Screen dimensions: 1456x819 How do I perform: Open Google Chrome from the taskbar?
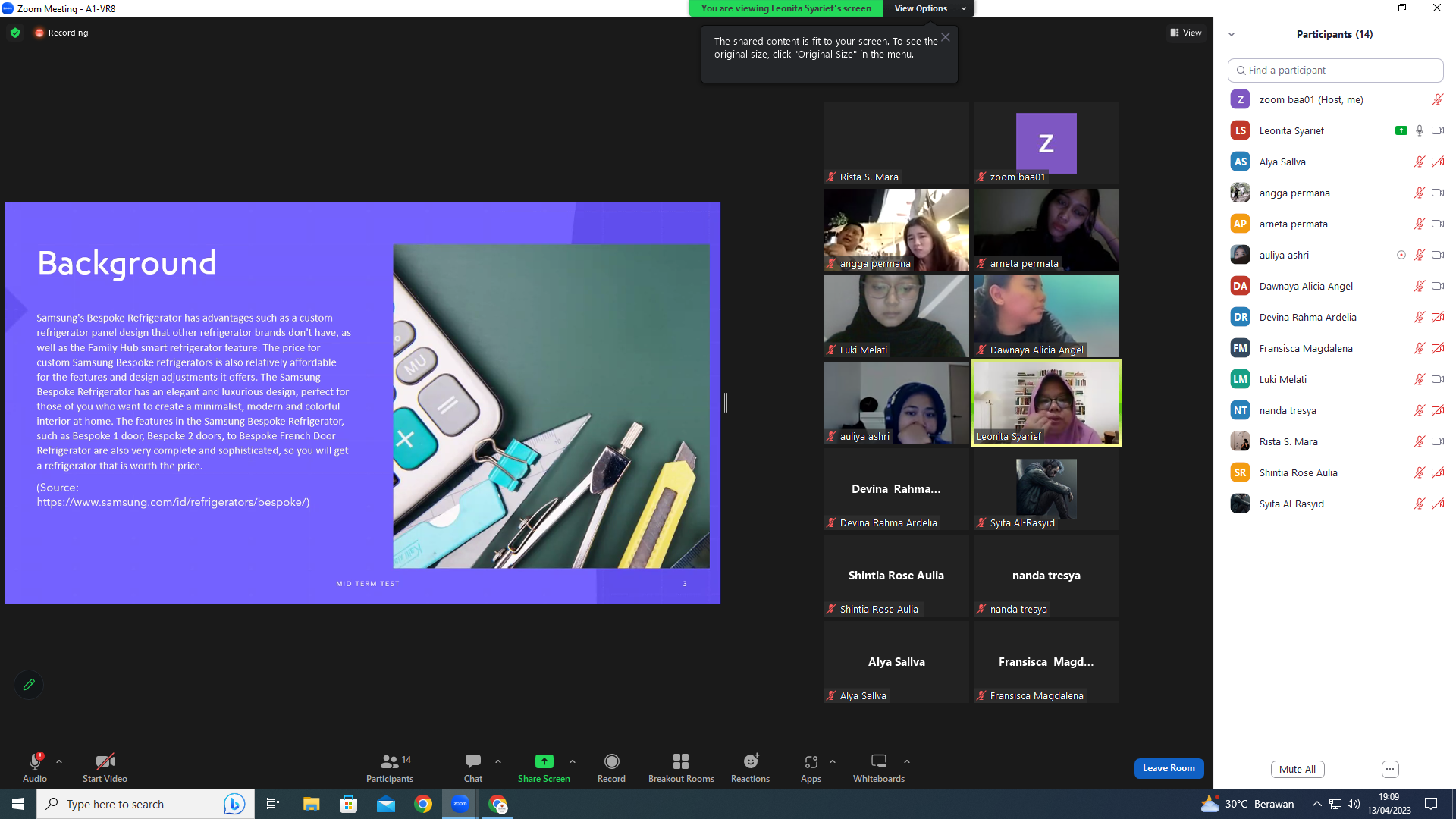(x=423, y=804)
